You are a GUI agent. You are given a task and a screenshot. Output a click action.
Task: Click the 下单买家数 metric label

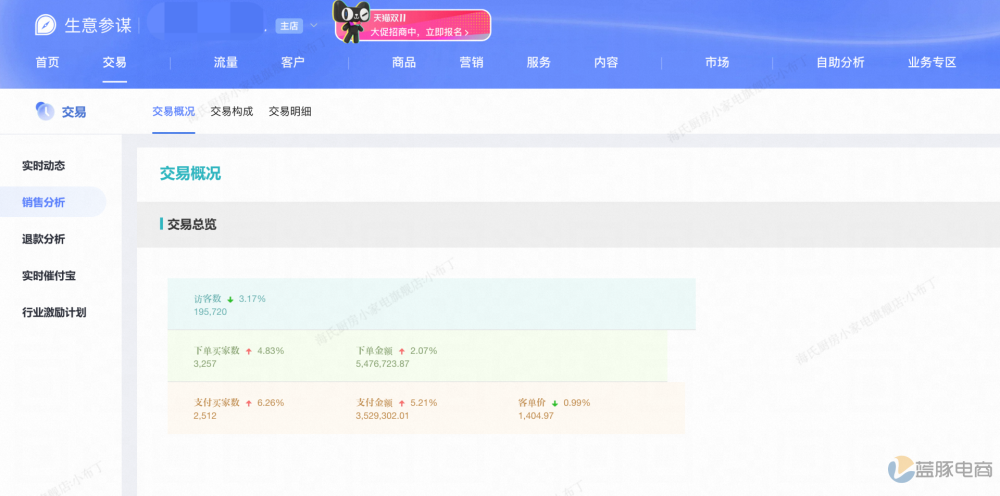tap(217, 351)
